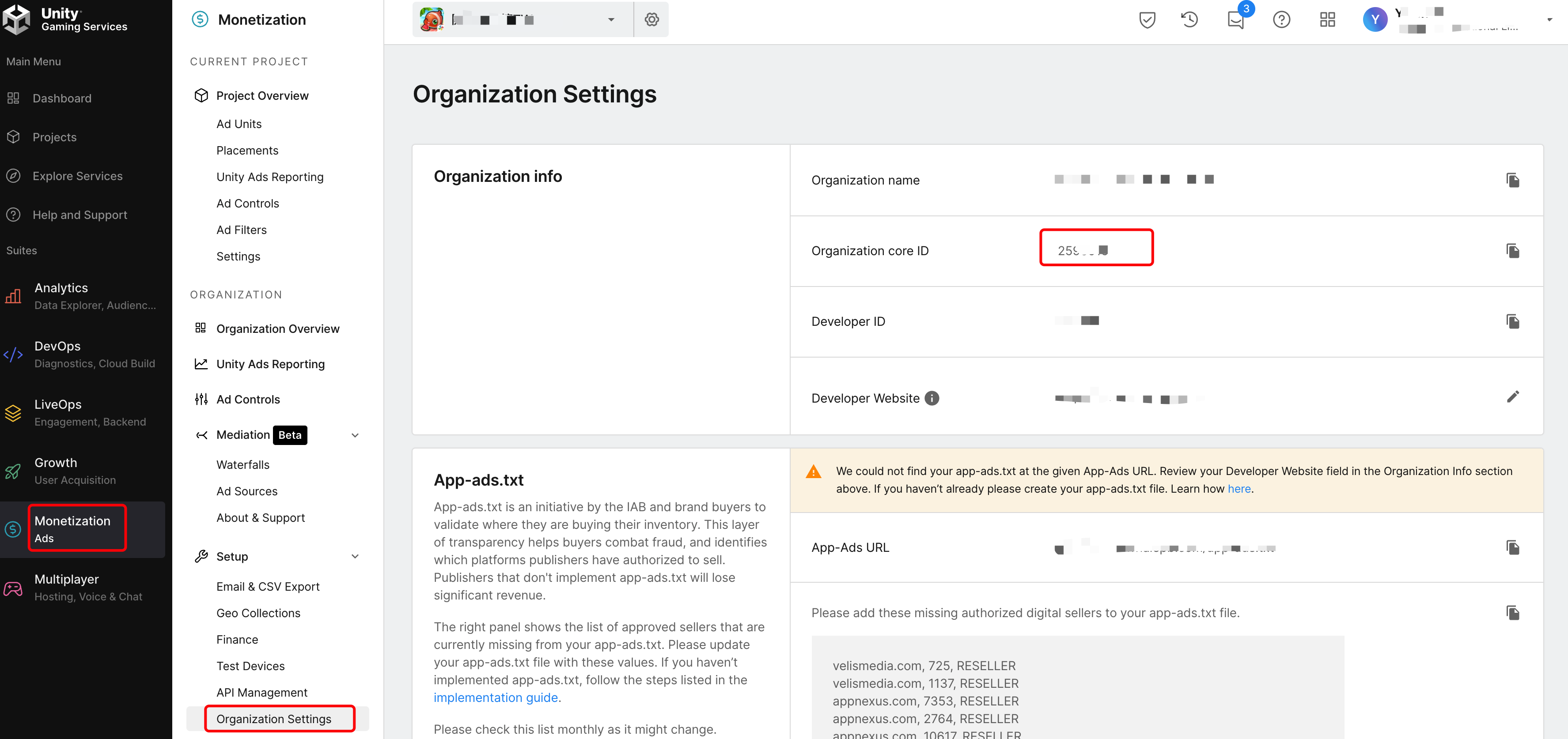This screenshot has width=1568, height=739.
Task: Open the project selector dropdown
Action: 523,19
